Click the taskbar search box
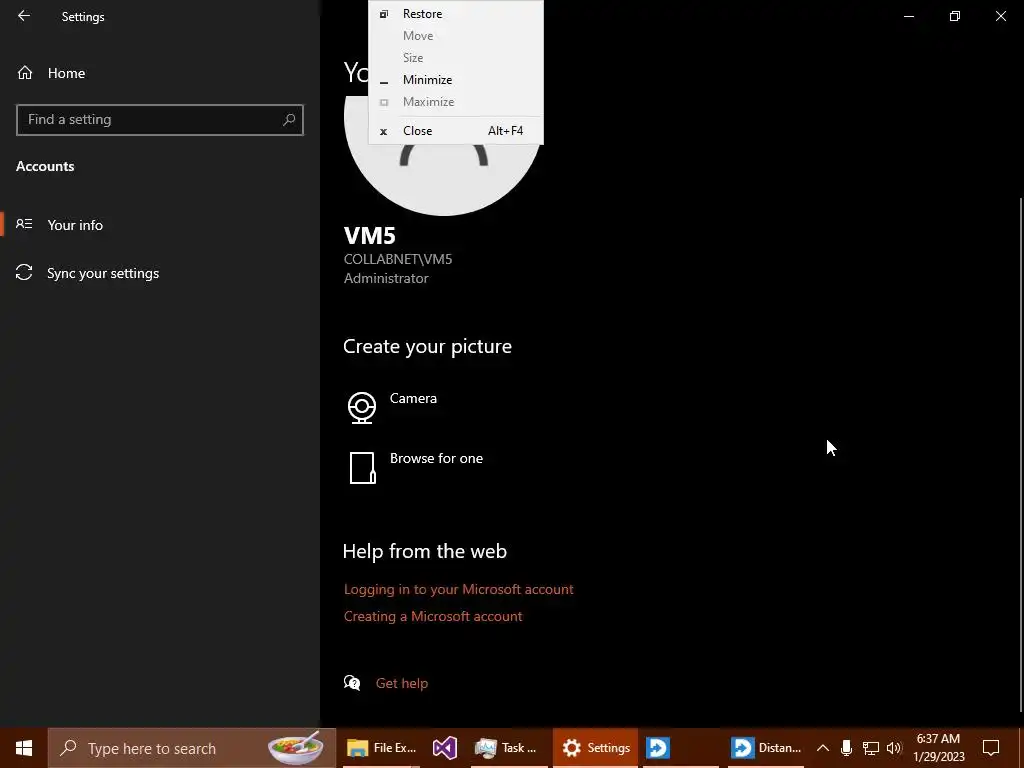The height and width of the screenshot is (768, 1024). point(192,748)
